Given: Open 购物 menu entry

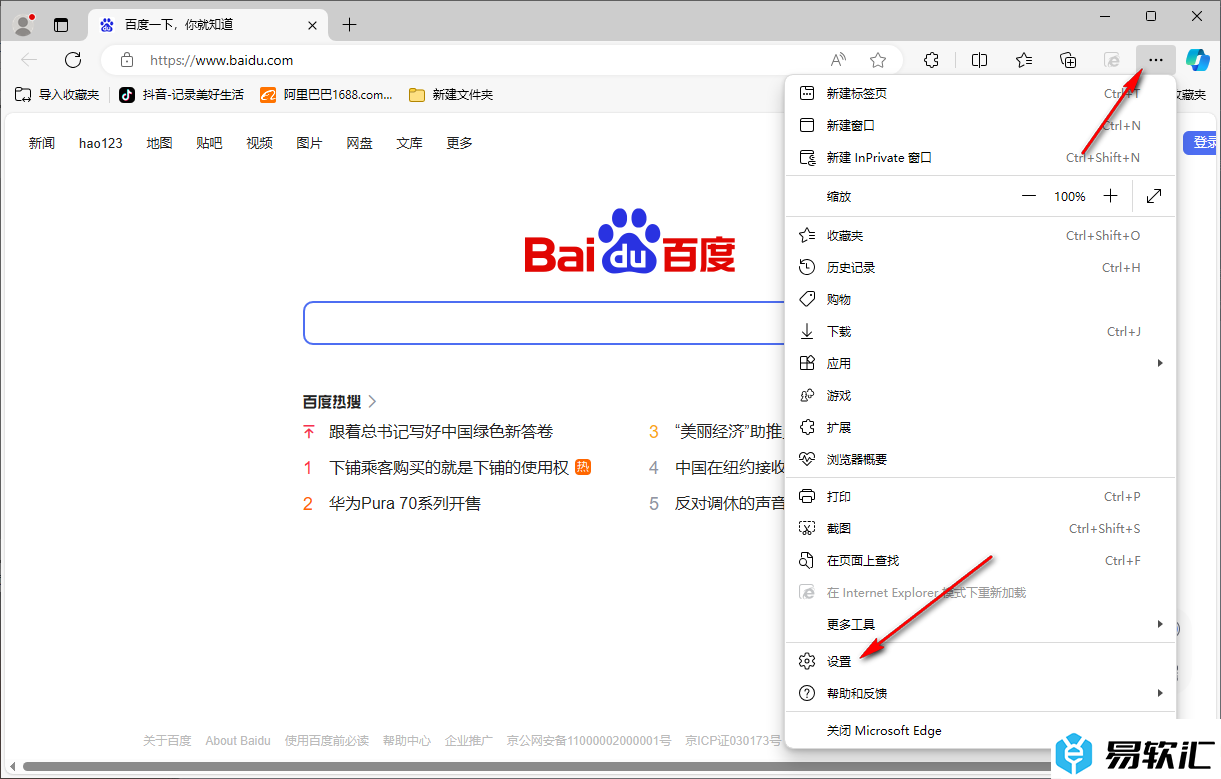Looking at the screenshot, I should click(x=981, y=299).
